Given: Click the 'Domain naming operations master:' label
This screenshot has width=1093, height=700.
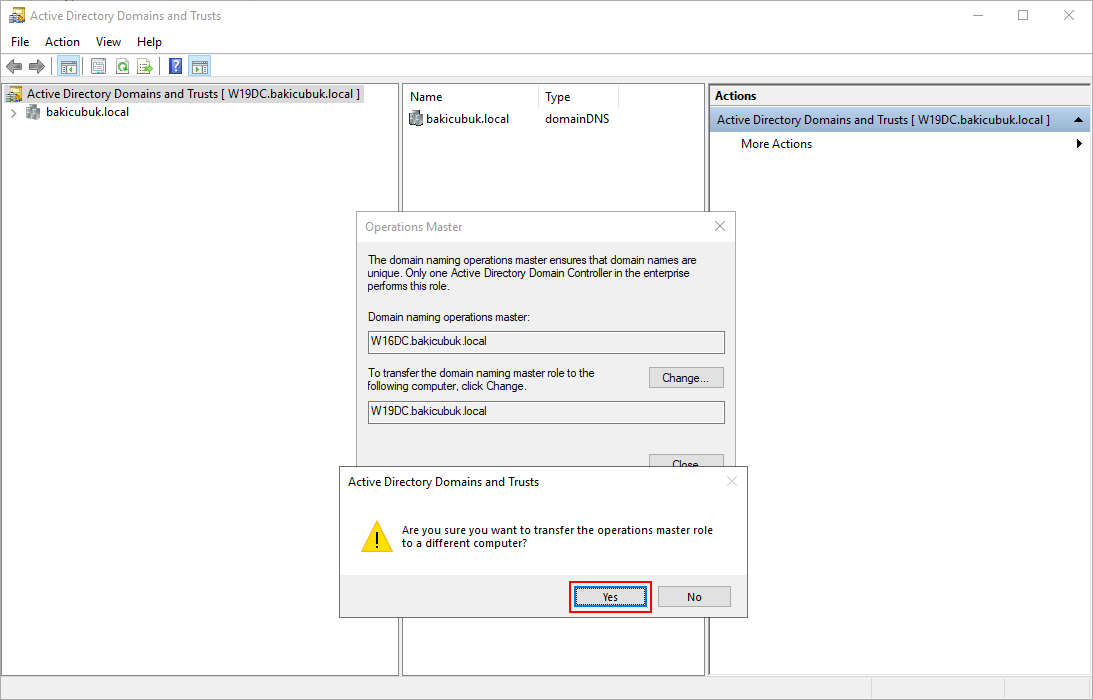Looking at the screenshot, I should 449,317.
